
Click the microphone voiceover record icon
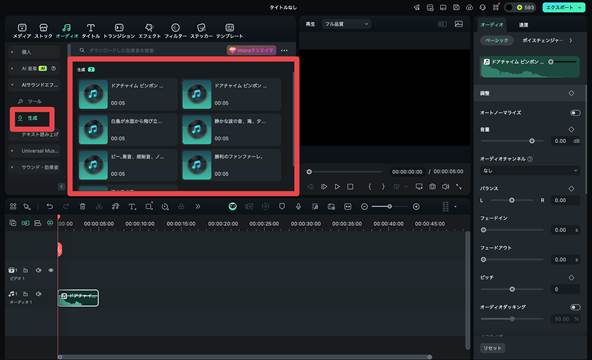[x=298, y=206]
